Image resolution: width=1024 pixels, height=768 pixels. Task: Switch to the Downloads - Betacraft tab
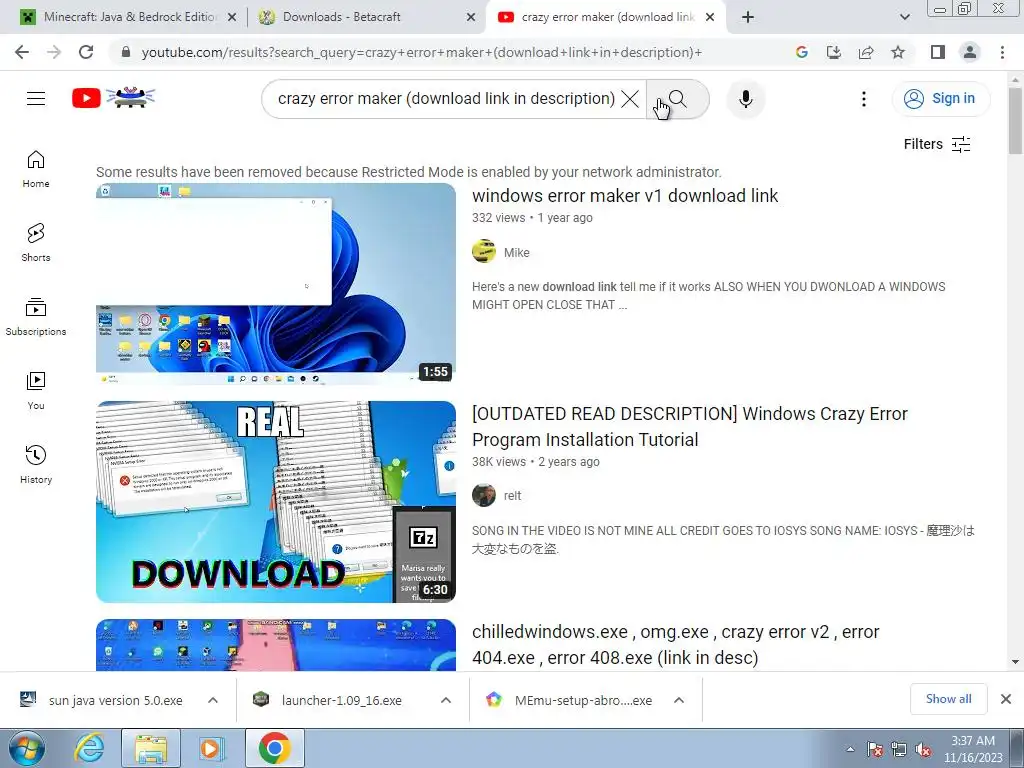coord(366,17)
